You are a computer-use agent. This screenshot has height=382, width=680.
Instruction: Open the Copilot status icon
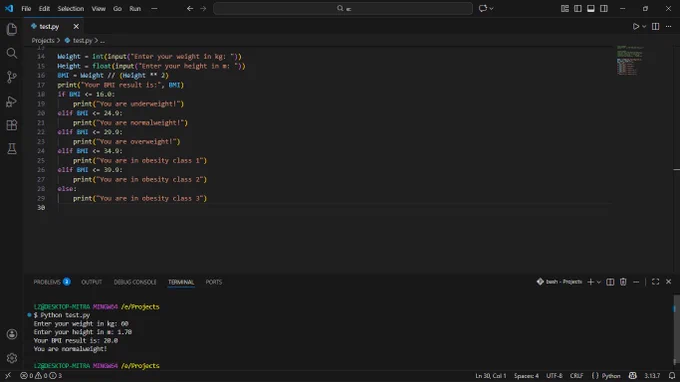pyautogui.click(x=633, y=375)
